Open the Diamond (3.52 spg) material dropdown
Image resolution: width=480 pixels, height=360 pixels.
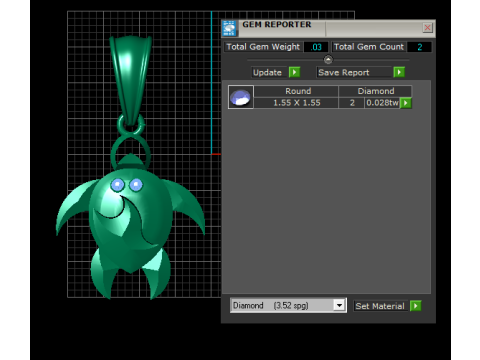(x=339, y=305)
